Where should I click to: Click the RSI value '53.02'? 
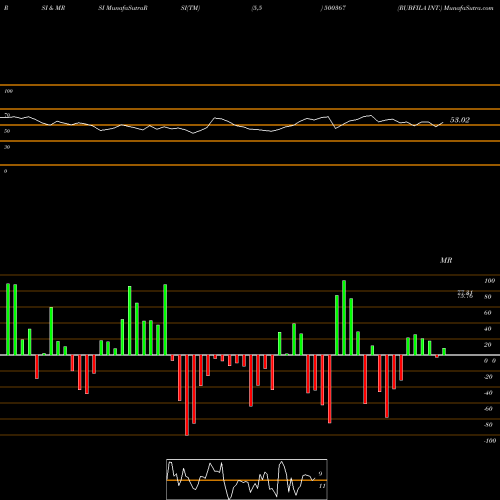point(460,120)
